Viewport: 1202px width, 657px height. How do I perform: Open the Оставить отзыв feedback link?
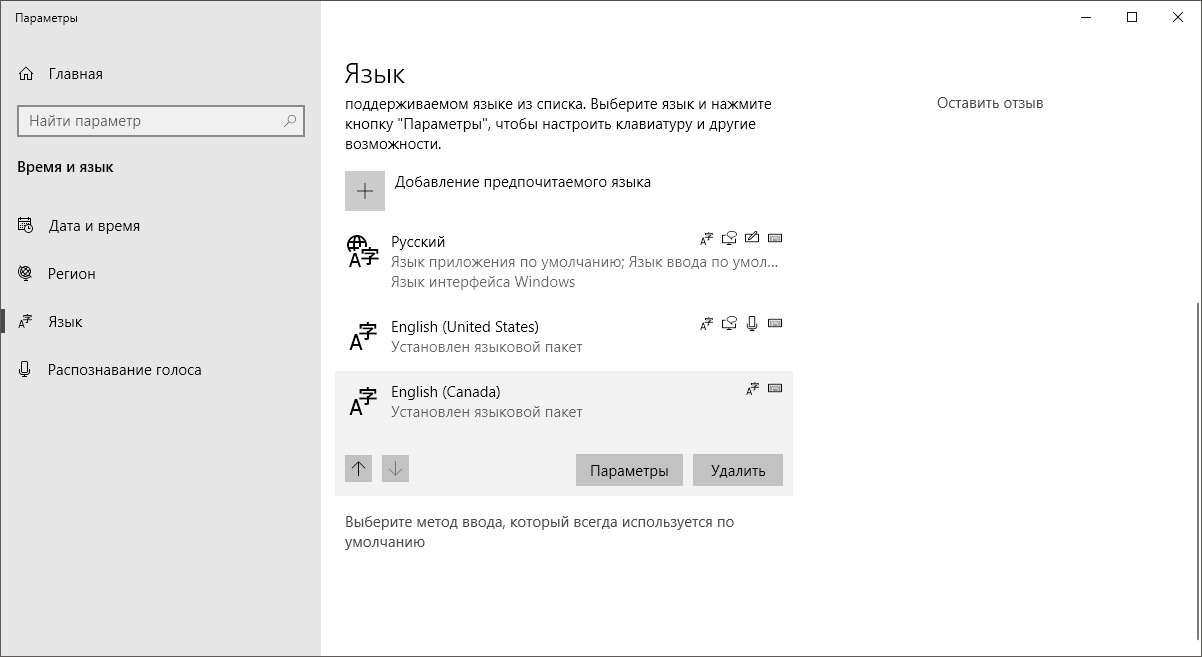coord(990,103)
